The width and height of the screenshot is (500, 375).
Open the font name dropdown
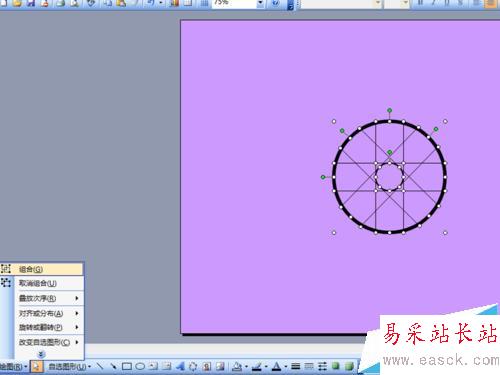[378, 3]
